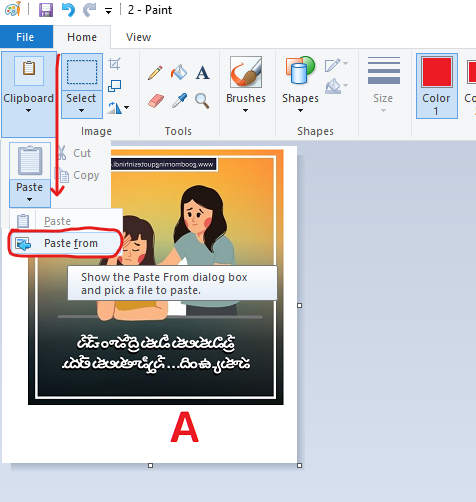Expand the Select options dropdown arrow
The width and height of the screenshot is (476, 502).
point(82,110)
